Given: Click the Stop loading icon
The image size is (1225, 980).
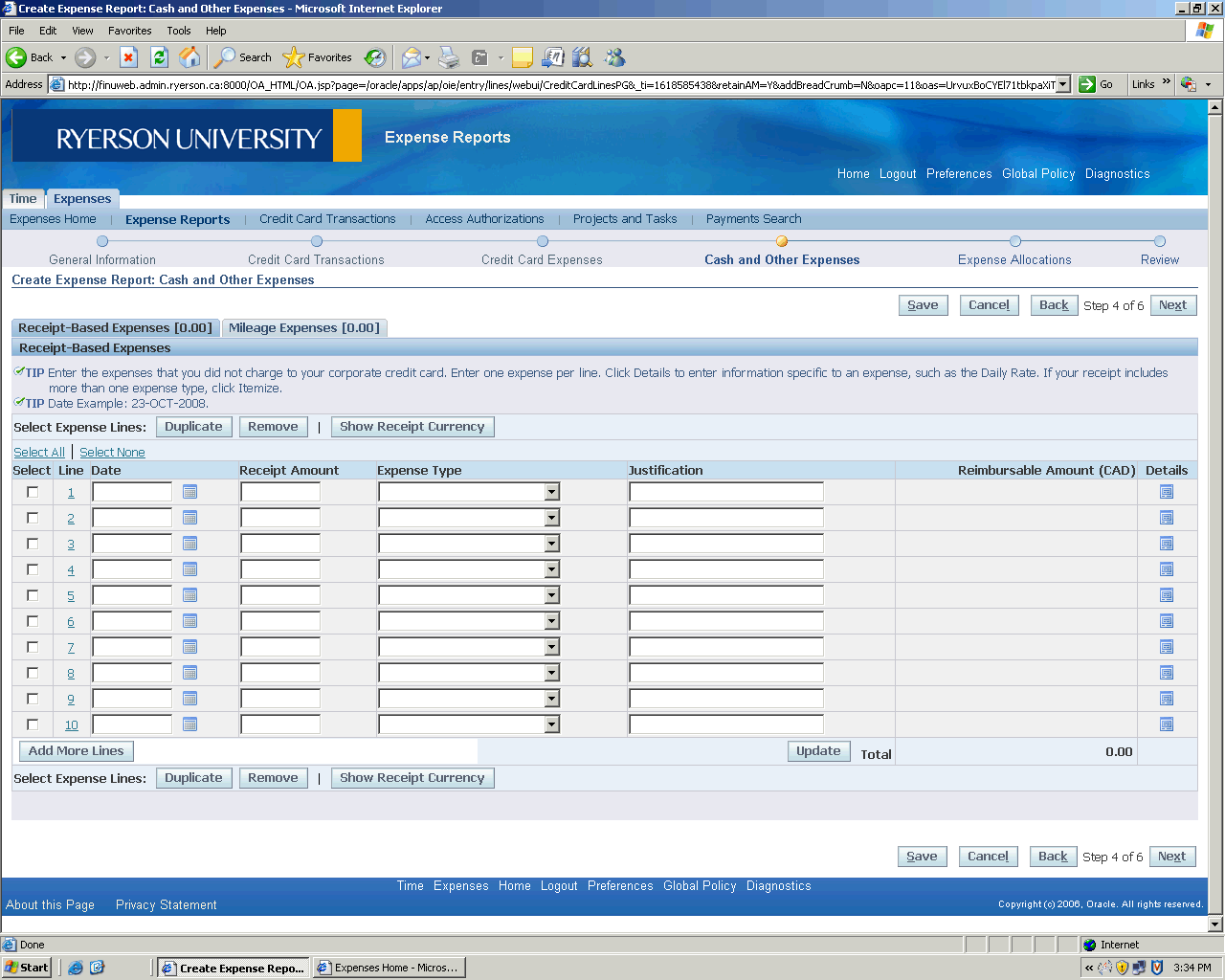Looking at the screenshot, I should click(129, 57).
